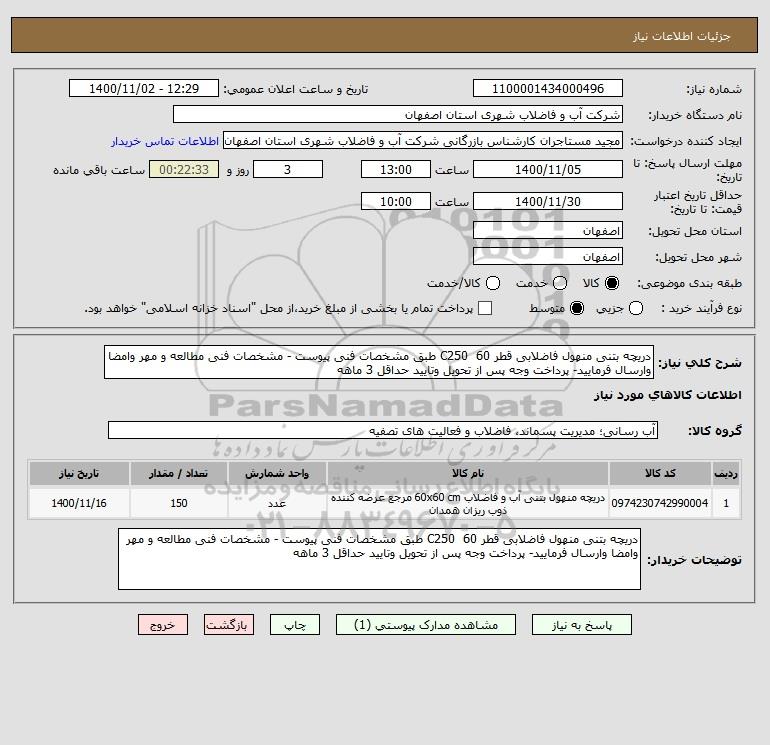Screen dimensions: 770x745
Task: Click the general need description text box
Action: tap(379, 362)
